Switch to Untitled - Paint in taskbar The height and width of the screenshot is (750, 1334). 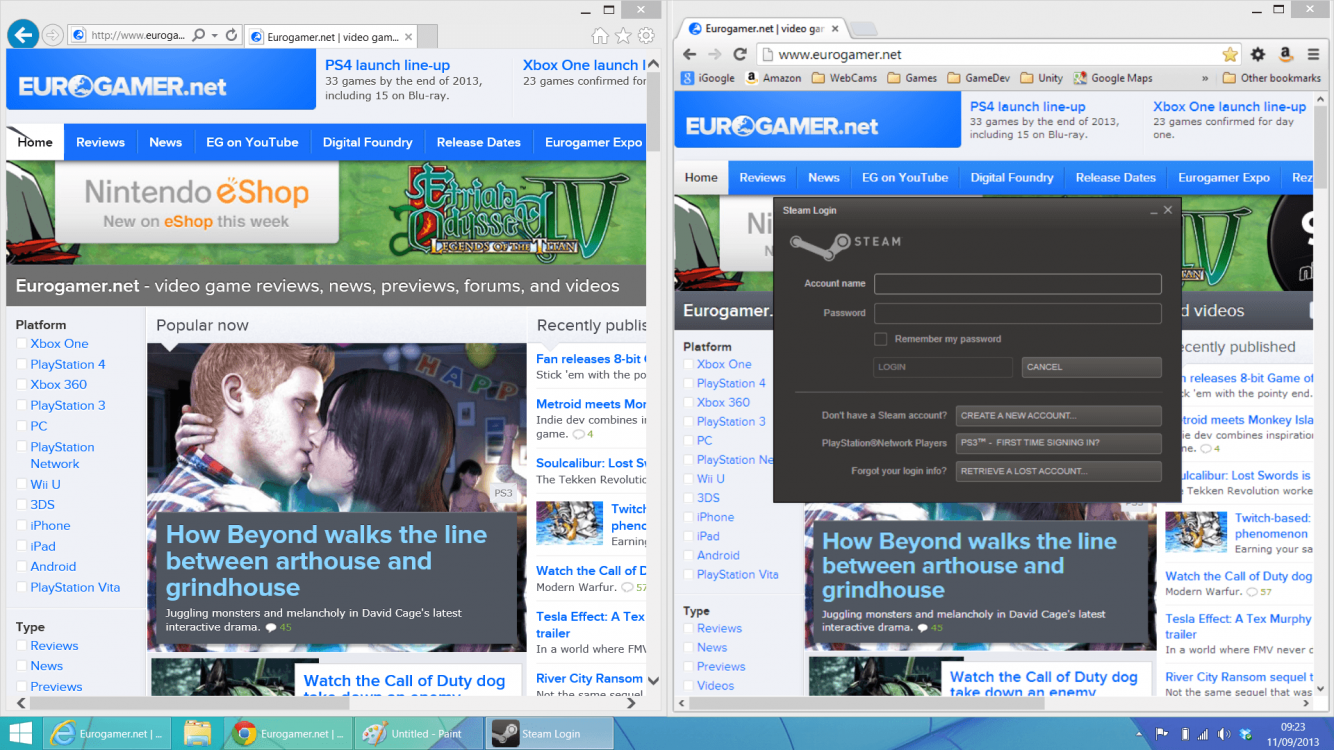pyautogui.click(x=419, y=733)
